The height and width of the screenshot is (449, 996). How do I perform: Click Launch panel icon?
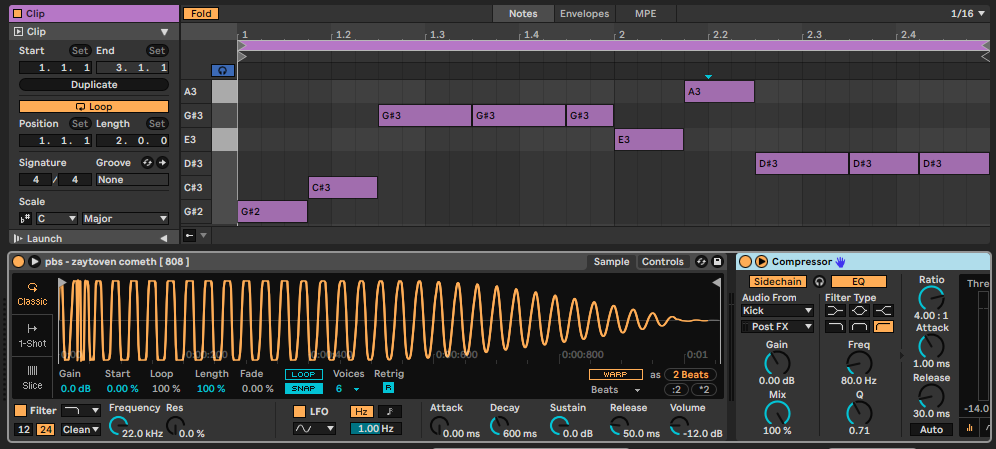tap(18, 238)
